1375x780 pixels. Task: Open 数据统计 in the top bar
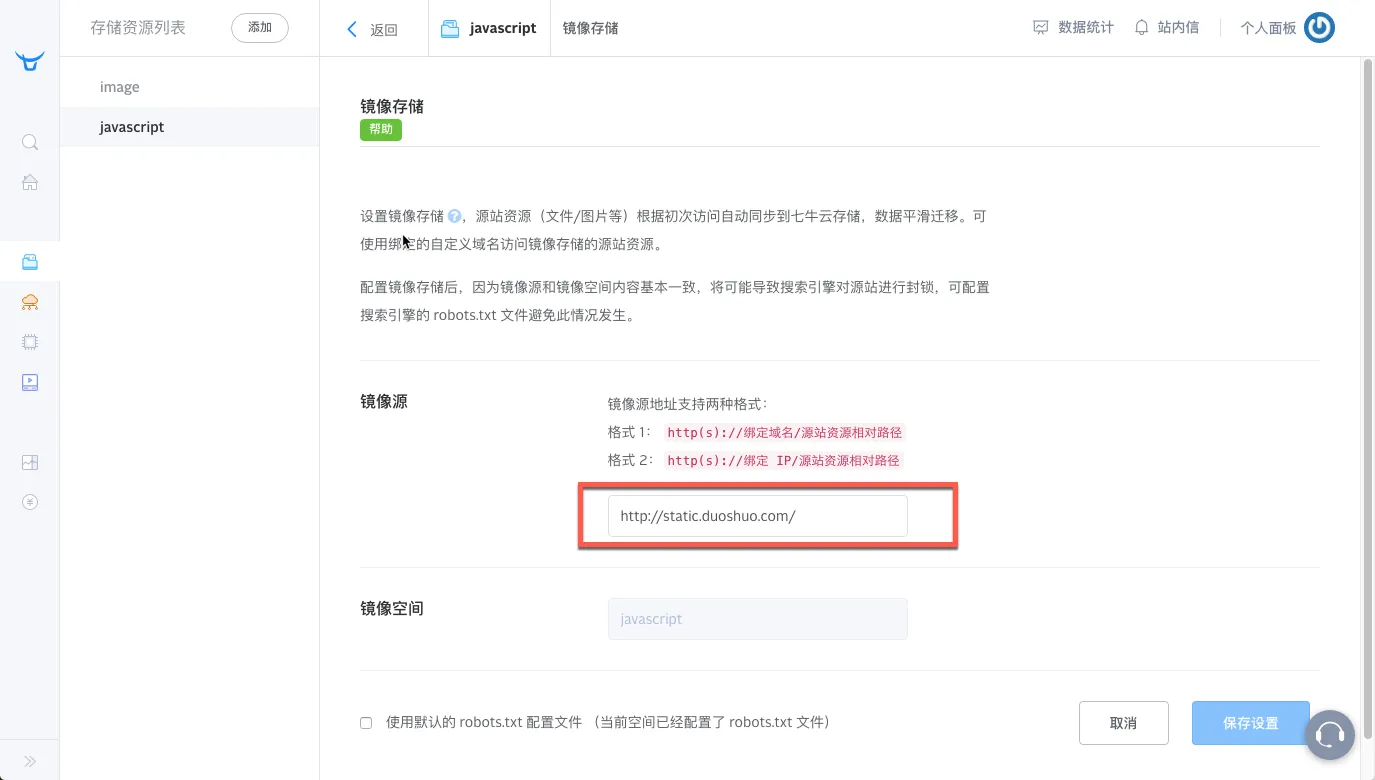click(1073, 28)
